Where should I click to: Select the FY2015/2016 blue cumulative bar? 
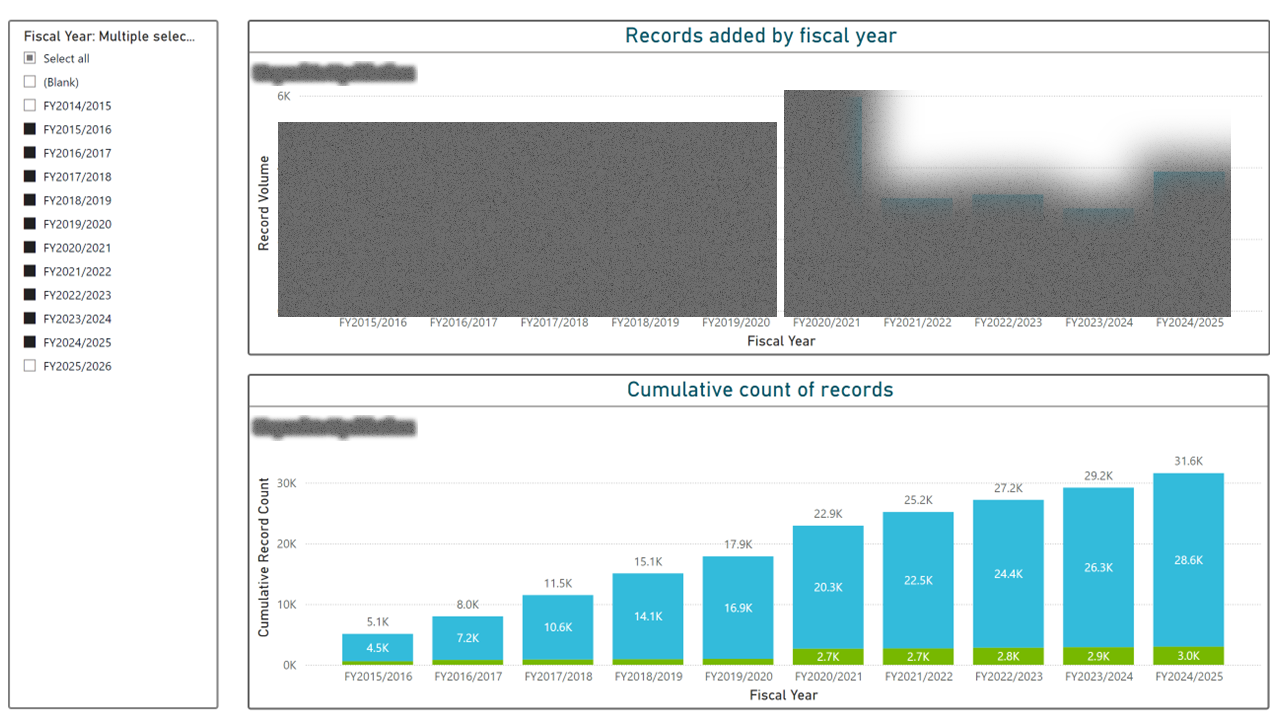click(377, 647)
